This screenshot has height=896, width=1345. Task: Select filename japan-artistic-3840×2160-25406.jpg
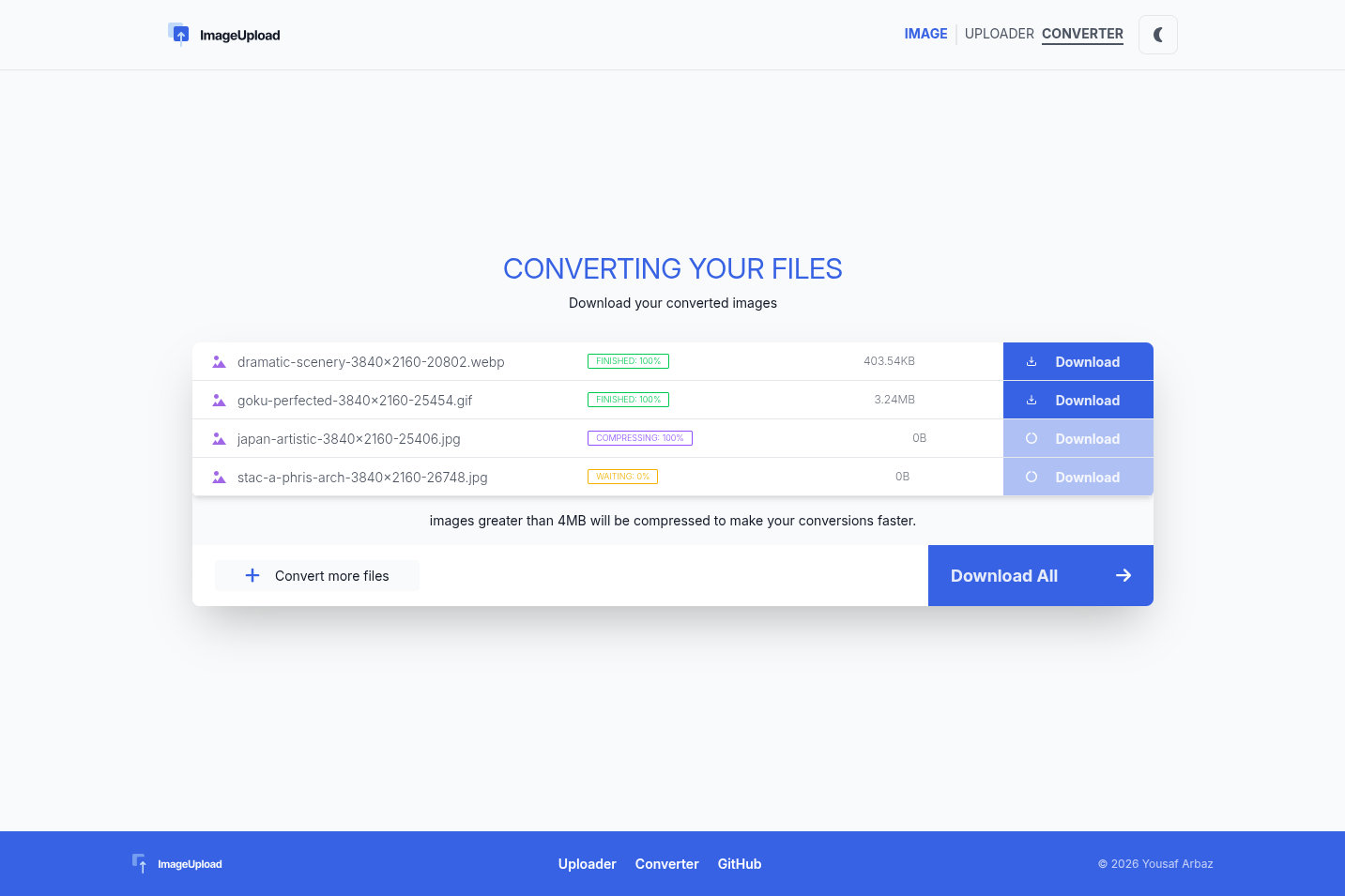coord(349,439)
